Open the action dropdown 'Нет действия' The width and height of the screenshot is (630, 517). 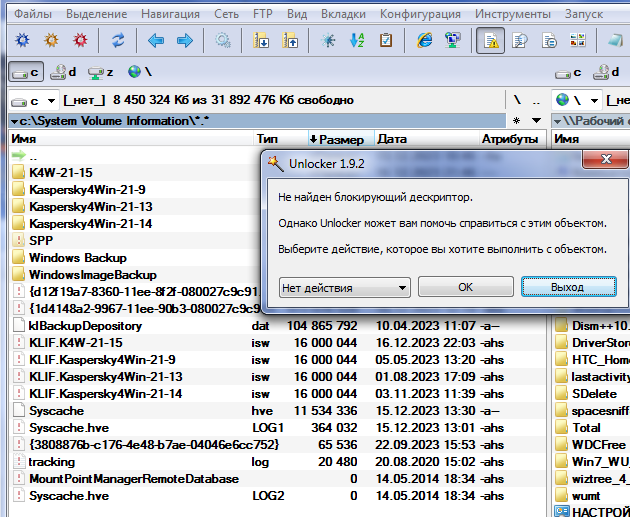(344, 287)
